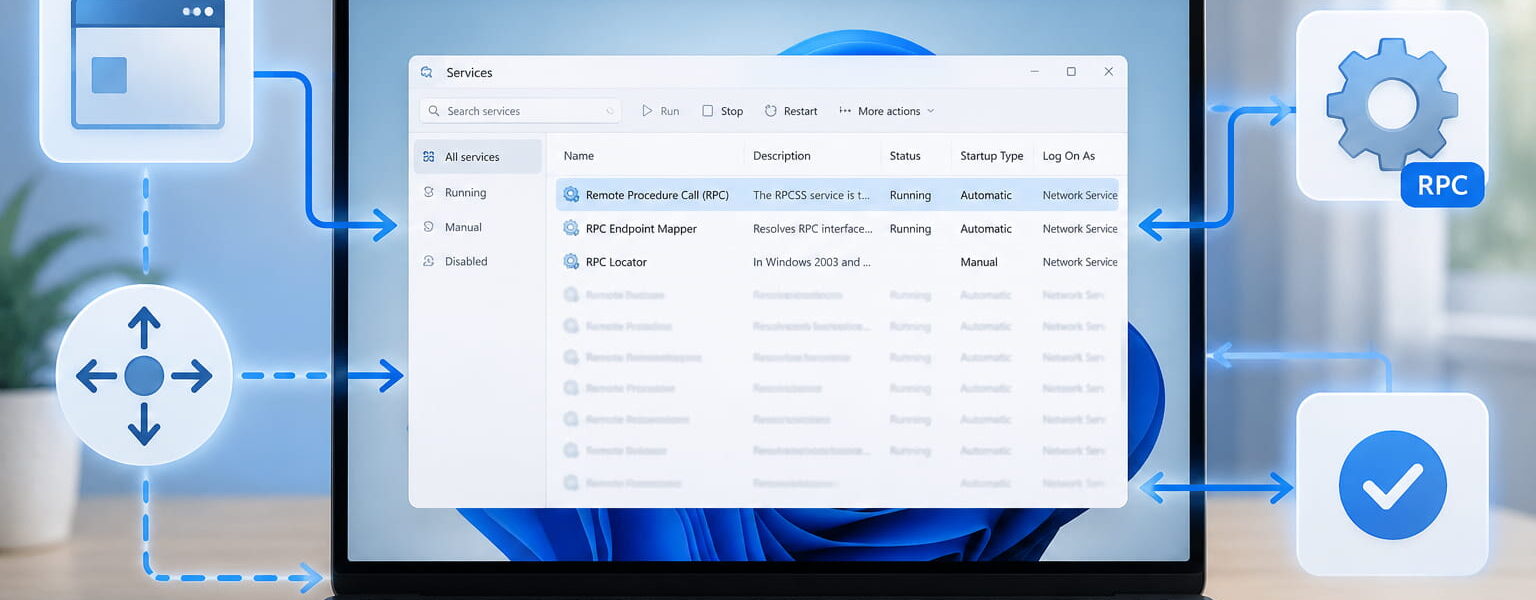Image resolution: width=1536 pixels, height=600 pixels.
Task: Stop the selected service
Action: click(722, 111)
